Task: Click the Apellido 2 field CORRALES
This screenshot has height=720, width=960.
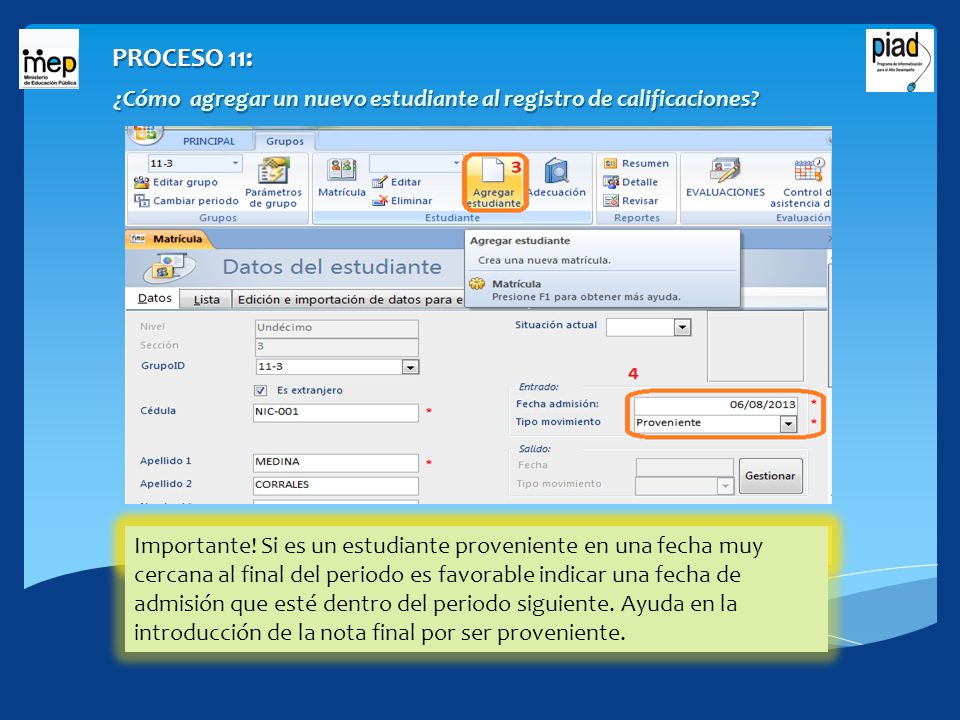Action: point(336,485)
